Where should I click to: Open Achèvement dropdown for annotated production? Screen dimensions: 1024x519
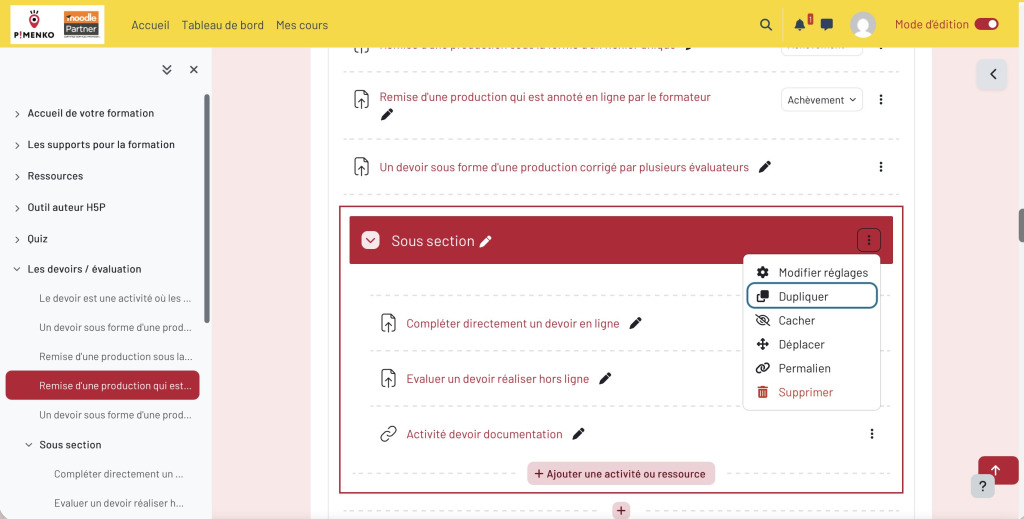point(822,100)
